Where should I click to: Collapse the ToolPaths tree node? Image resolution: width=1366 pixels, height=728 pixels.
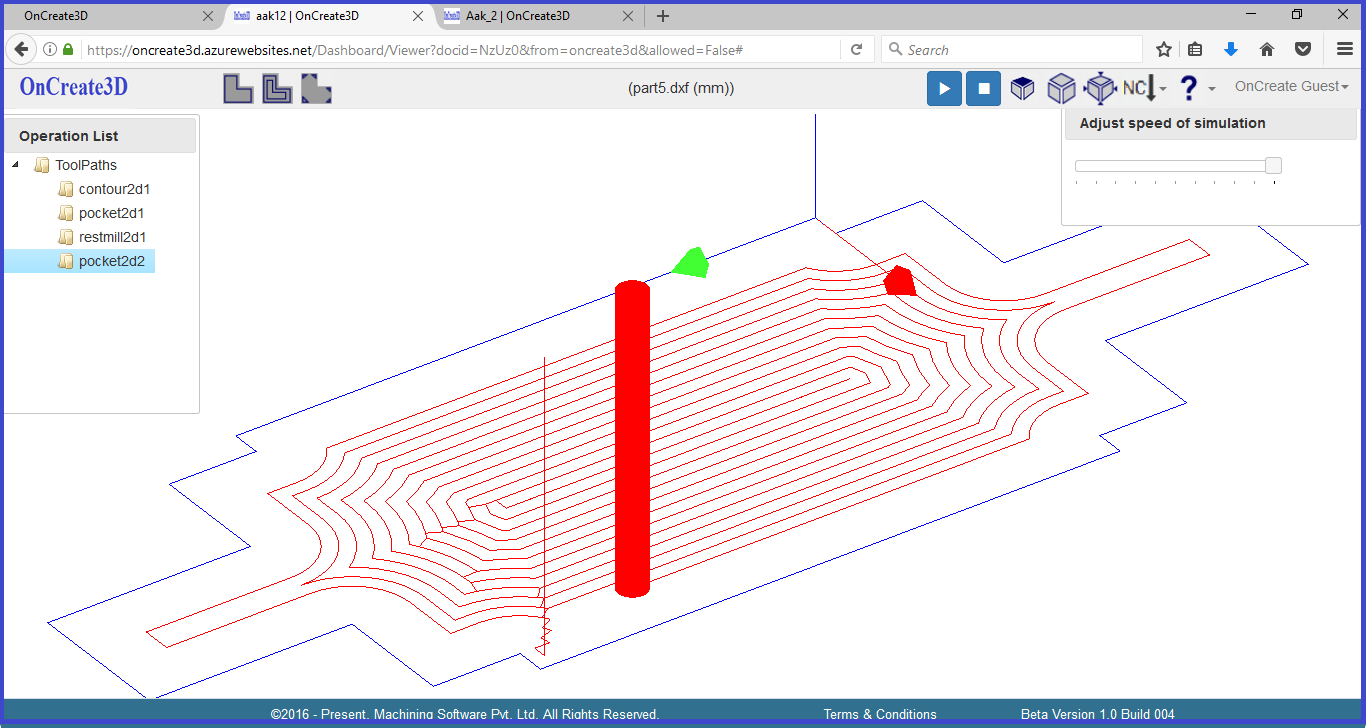point(16,165)
